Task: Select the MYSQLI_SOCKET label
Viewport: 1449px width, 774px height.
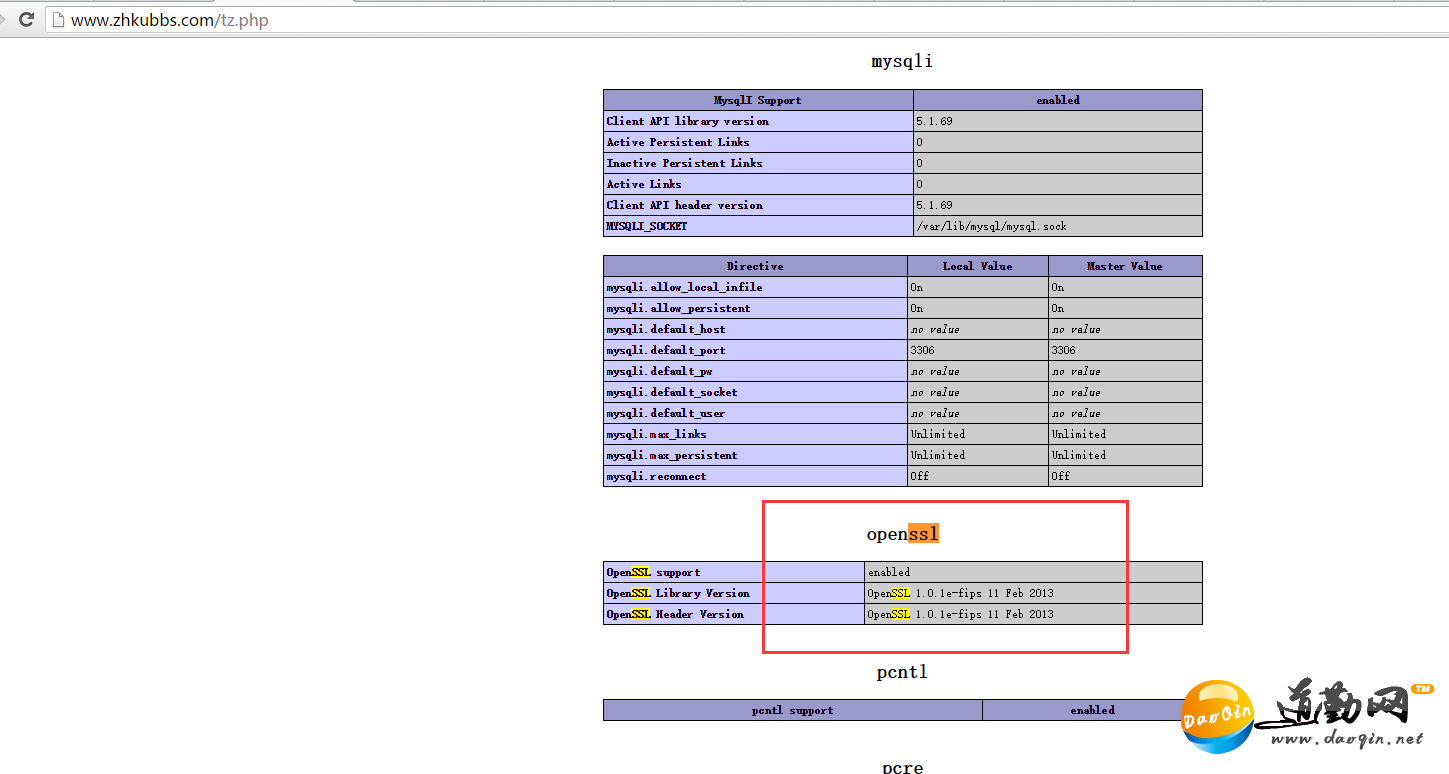Action: [x=647, y=226]
